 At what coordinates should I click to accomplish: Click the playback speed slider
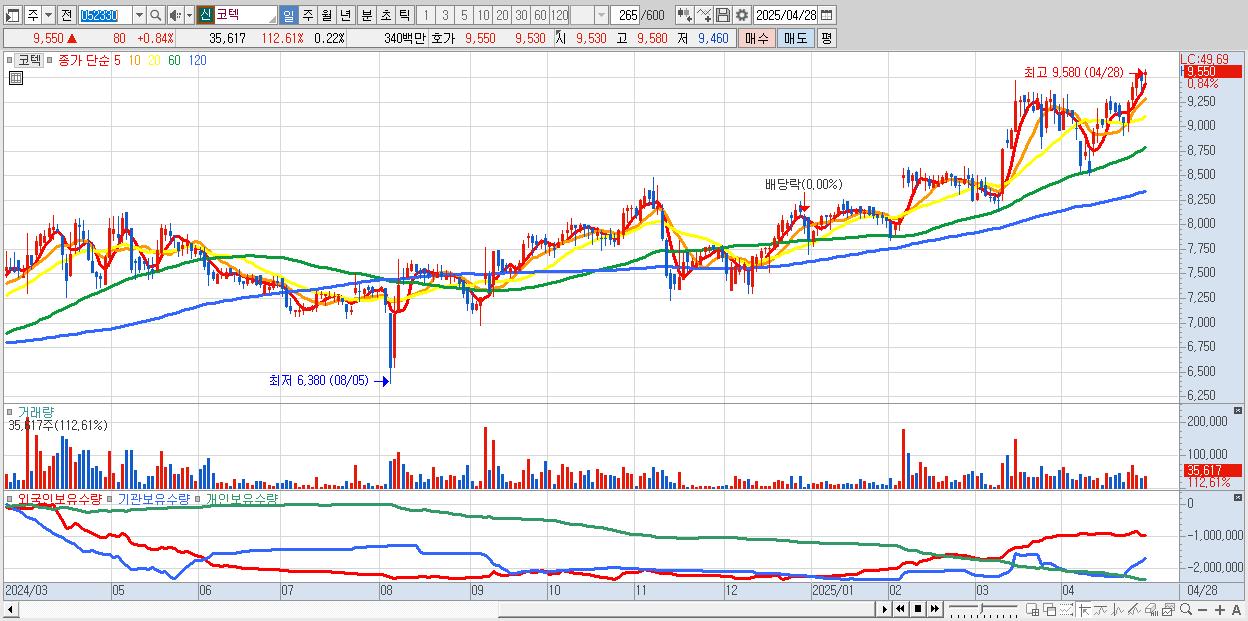pyautogui.click(x=983, y=609)
